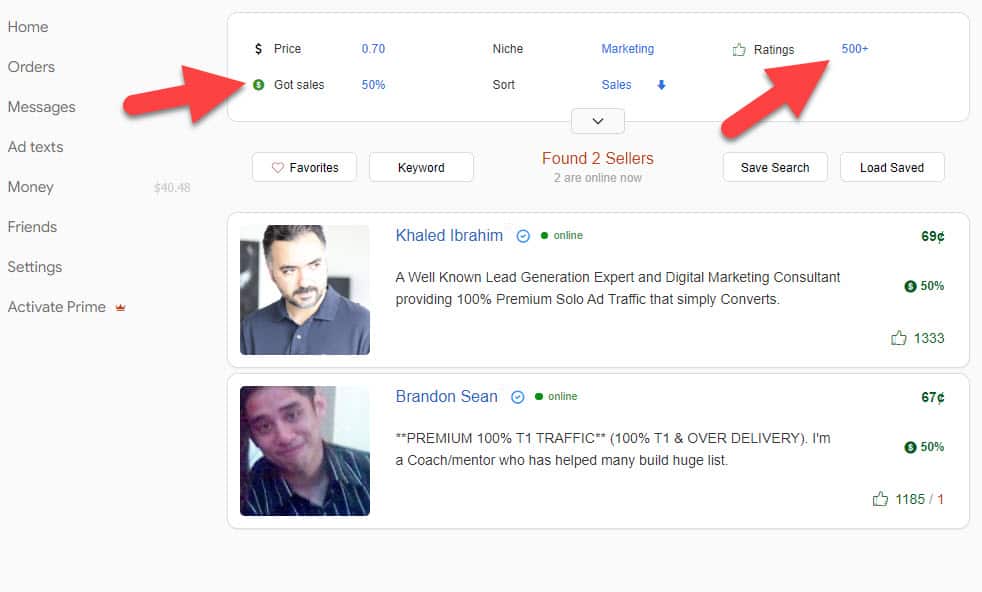The width and height of the screenshot is (982, 592).
Task: Expand the filter panel with chevron
Action: click(x=597, y=121)
